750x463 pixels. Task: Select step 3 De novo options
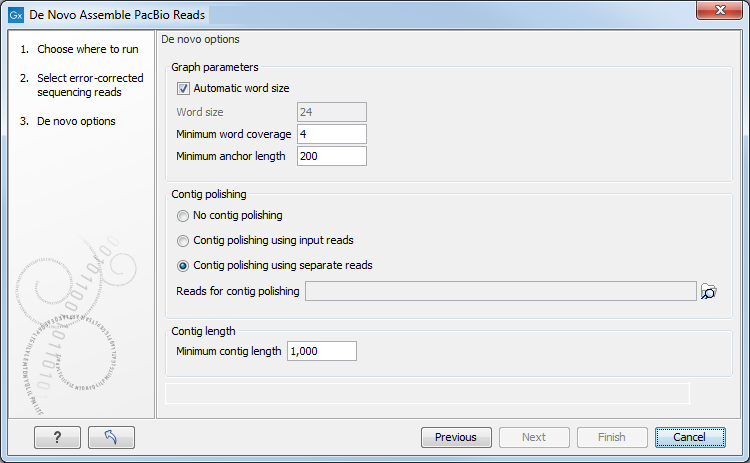tap(77, 121)
